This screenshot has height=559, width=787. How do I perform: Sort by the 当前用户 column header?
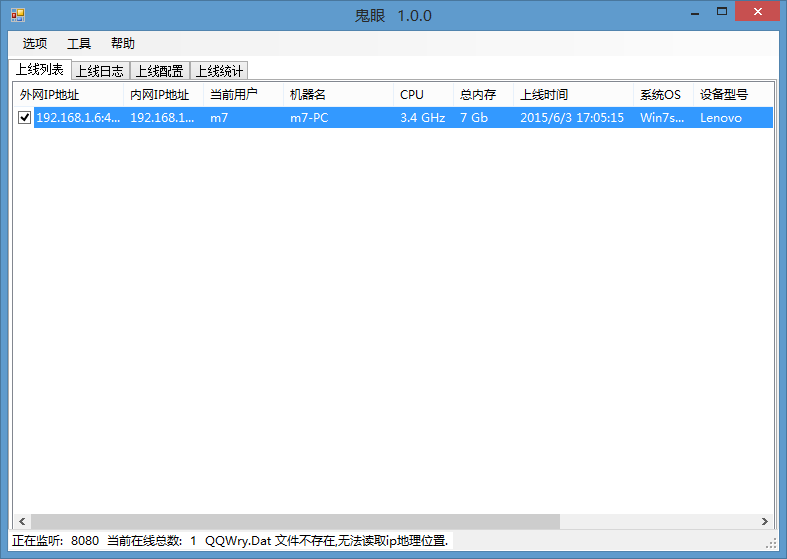[x=243, y=95]
